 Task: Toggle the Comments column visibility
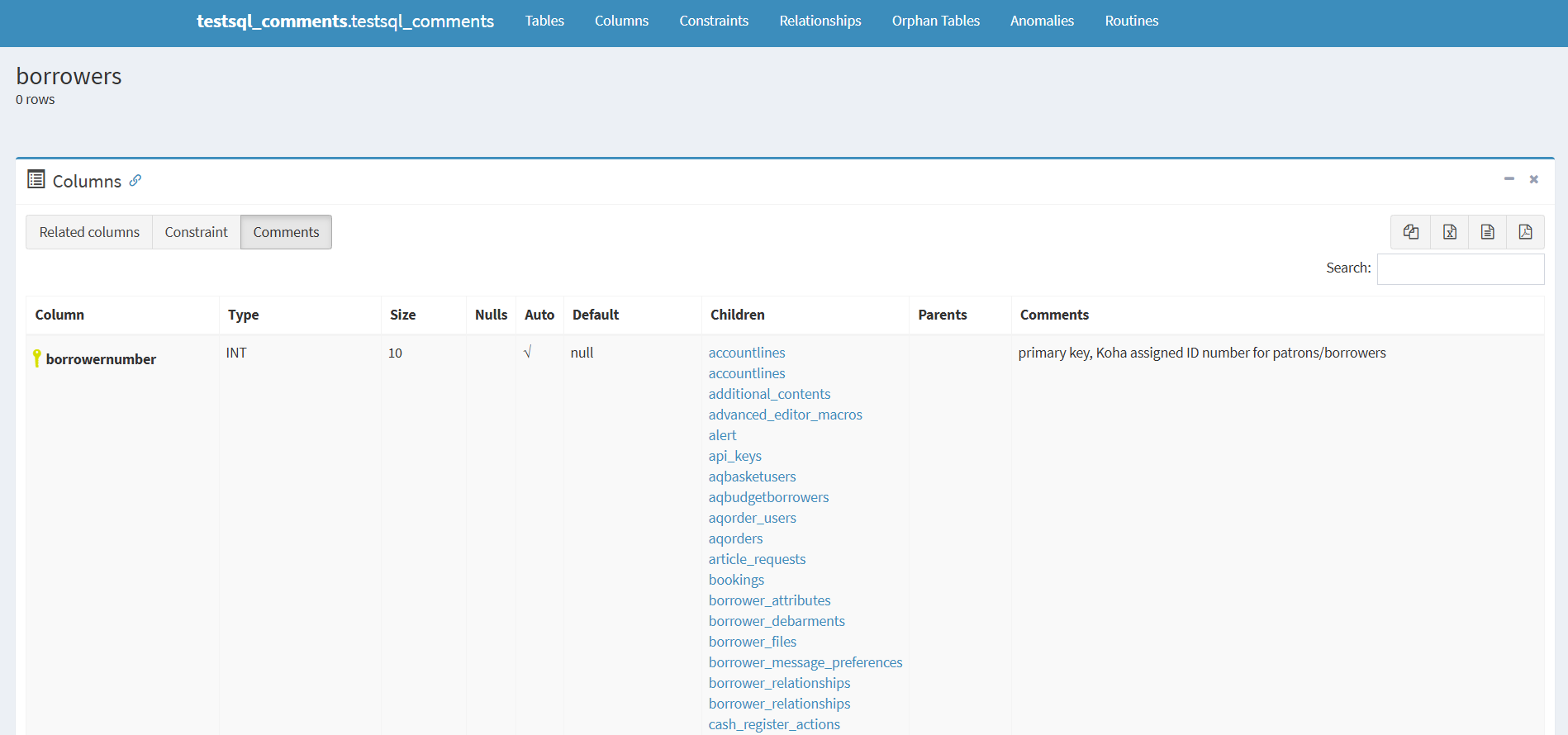pyautogui.click(x=286, y=232)
